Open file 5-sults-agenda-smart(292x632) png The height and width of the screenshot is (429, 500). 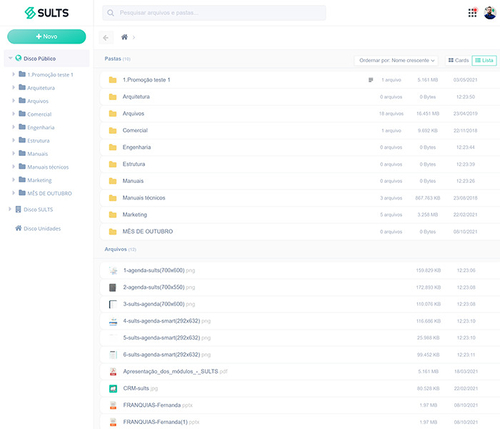point(300,338)
